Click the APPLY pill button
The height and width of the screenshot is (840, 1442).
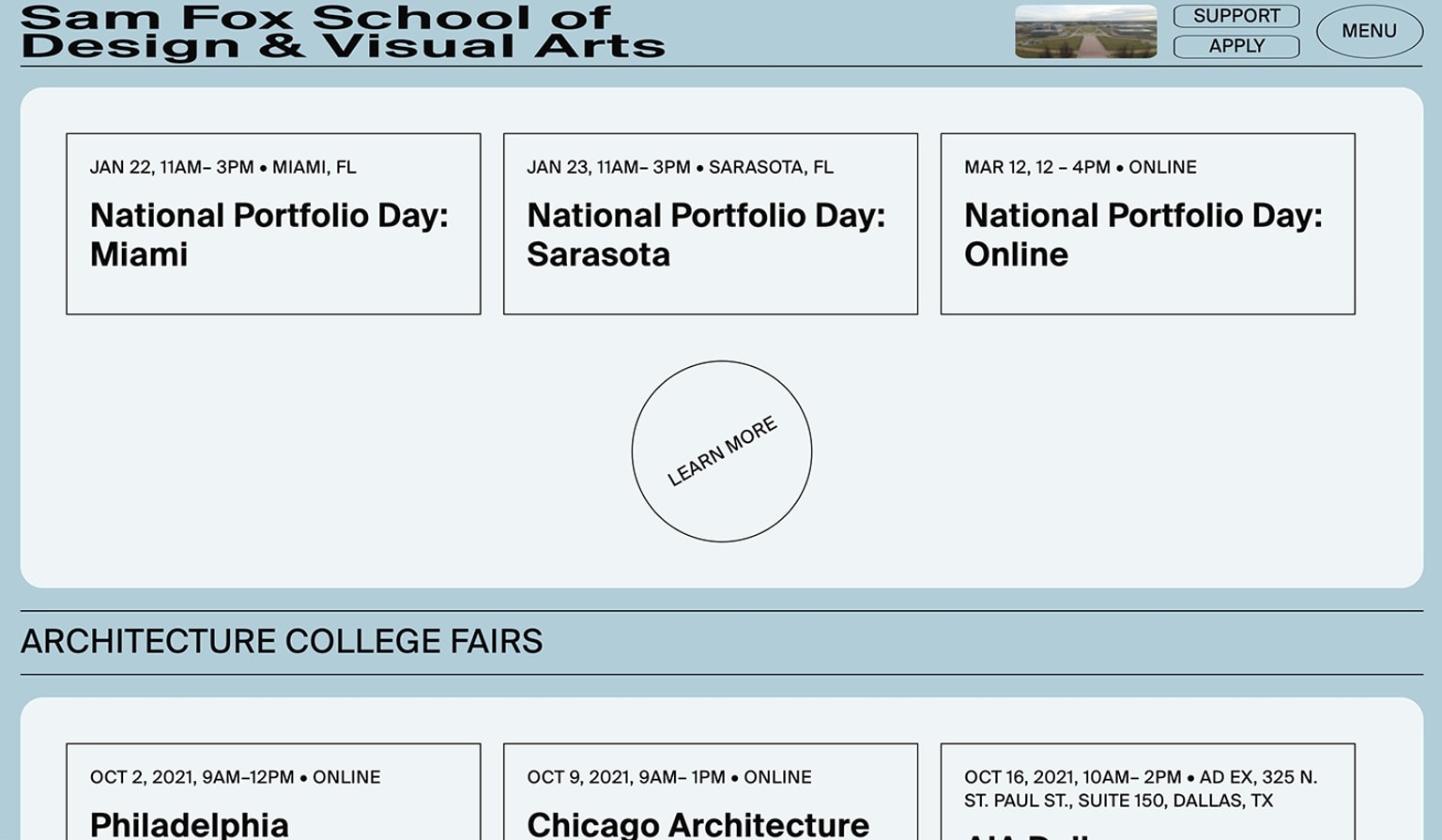pos(1235,46)
